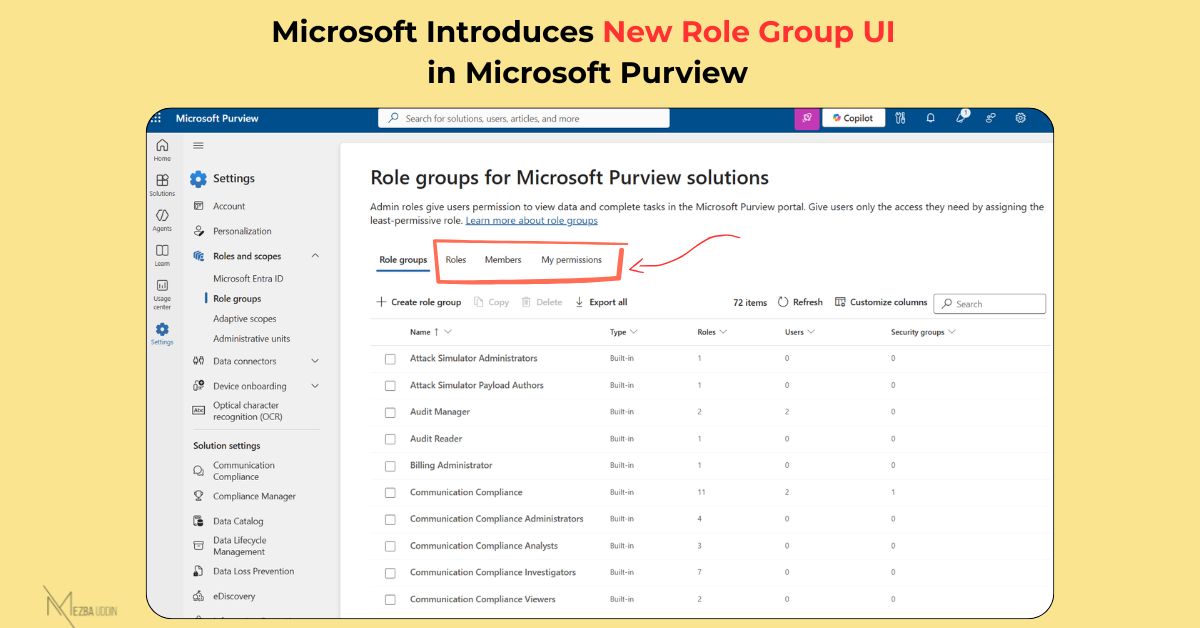This screenshot has width=1200, height=628.
Task: Refresh the role groups list
Action: click(x=800, y=302)
